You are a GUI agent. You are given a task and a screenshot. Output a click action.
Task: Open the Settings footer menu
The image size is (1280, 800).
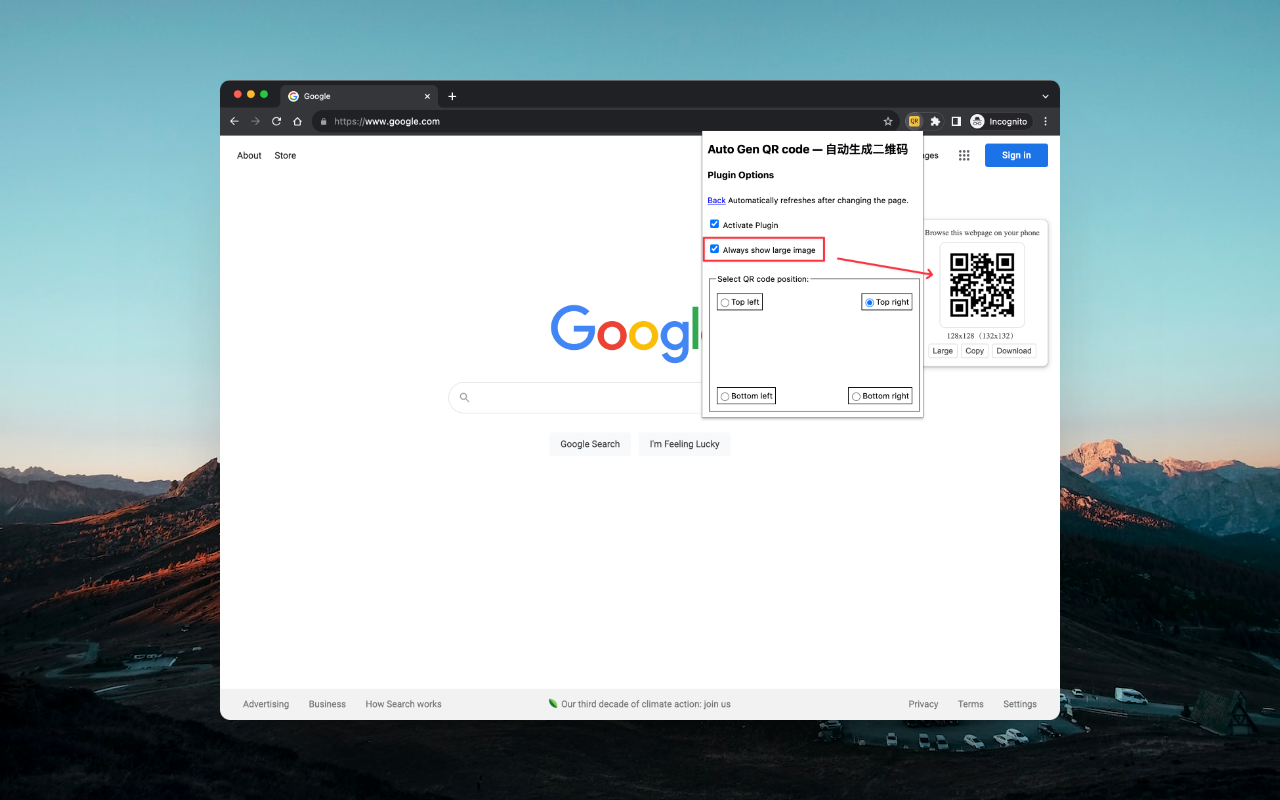coord(1020,704)
